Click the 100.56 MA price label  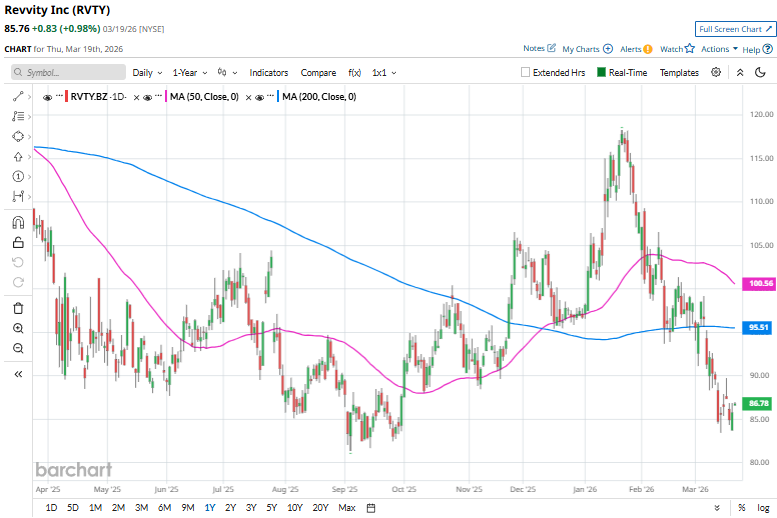(759, 284)
